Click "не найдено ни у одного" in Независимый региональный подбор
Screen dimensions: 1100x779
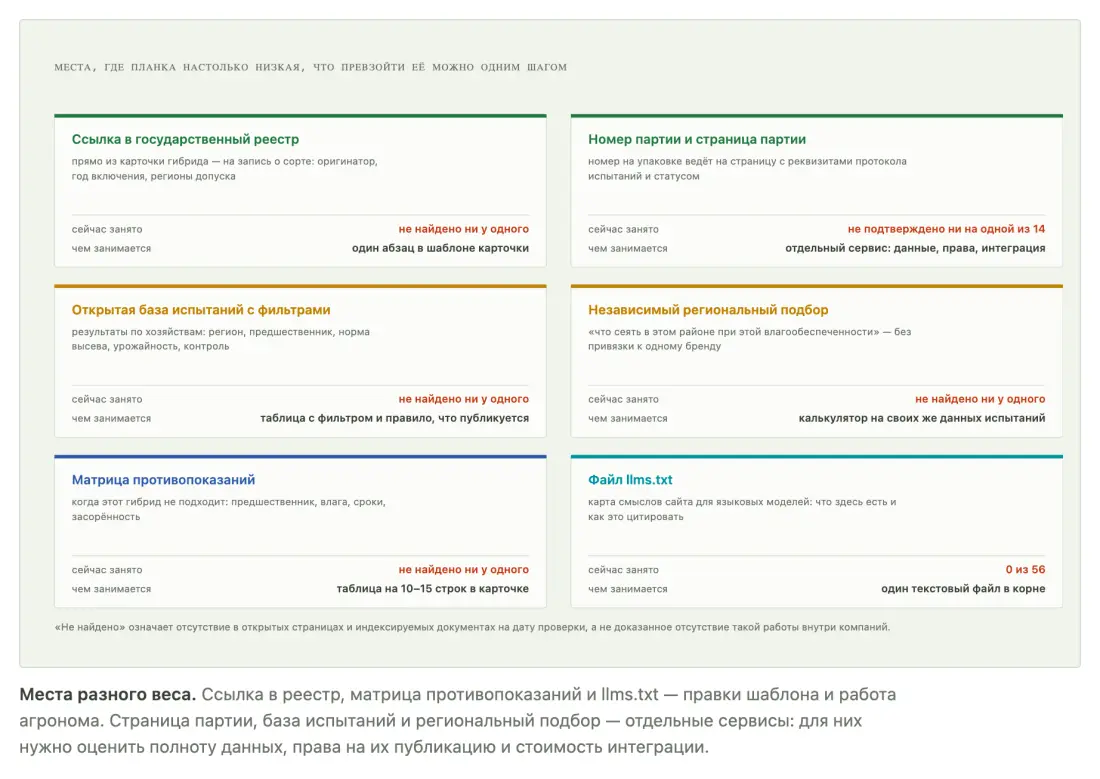980,399
